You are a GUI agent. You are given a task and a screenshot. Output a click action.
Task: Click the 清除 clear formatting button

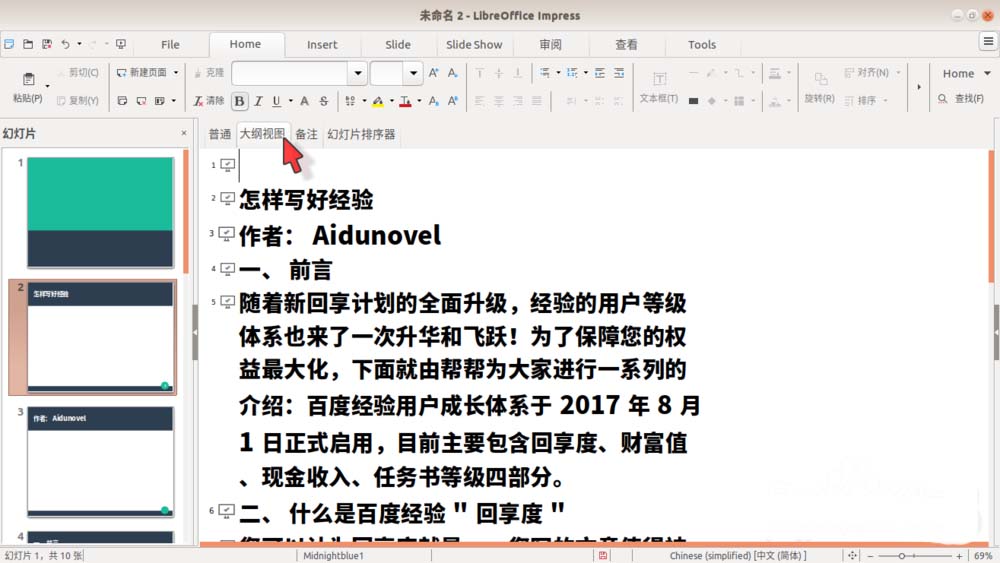pyautogui.click(x=209, y=101)
